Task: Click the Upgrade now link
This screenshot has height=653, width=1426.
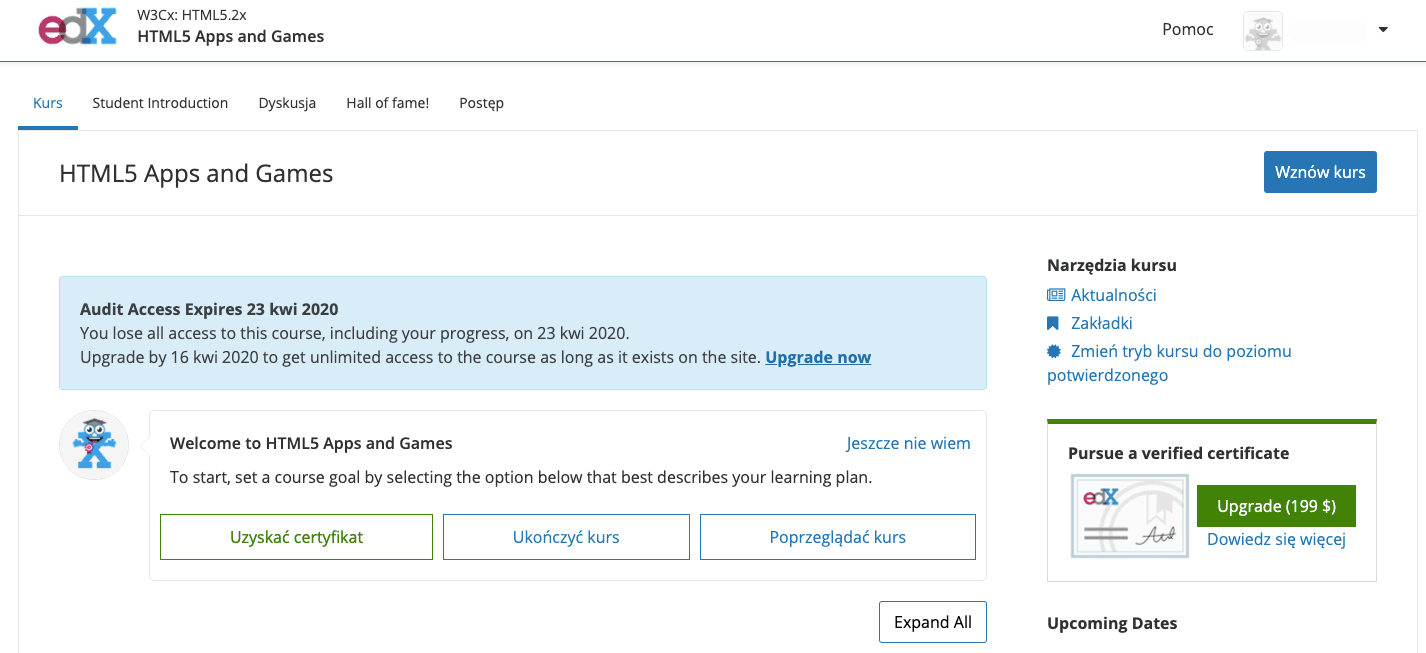Action: point(818,357)
